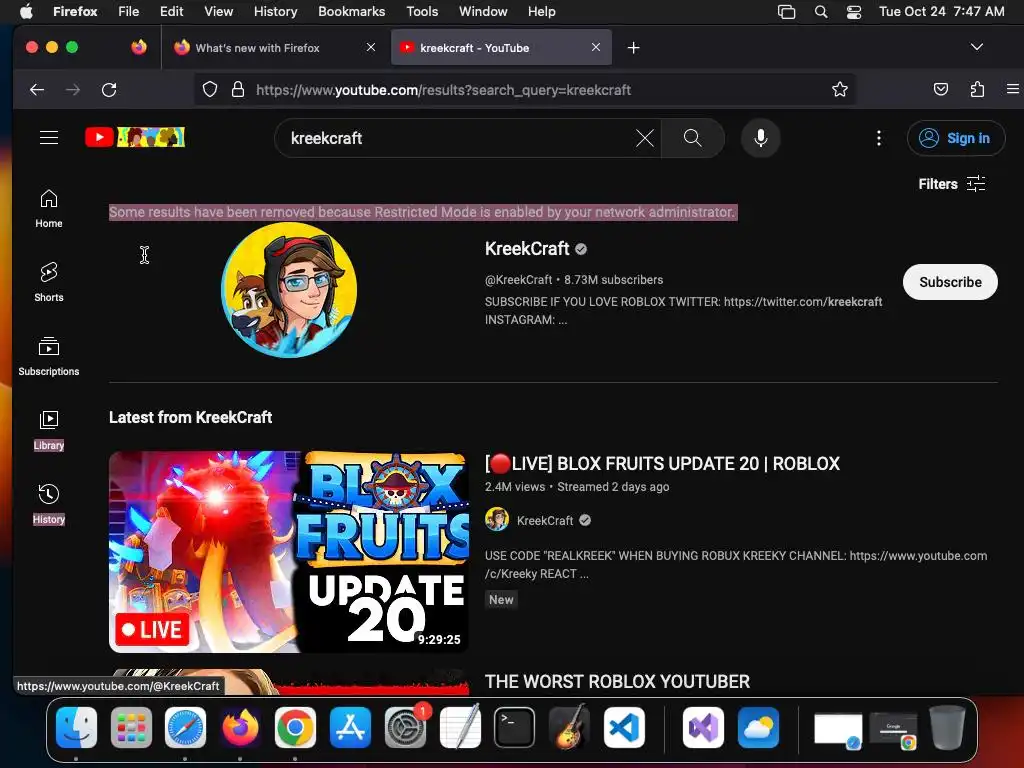Open Safari from the Dock
1024x768 pixels.
click(x=185, y=727)
